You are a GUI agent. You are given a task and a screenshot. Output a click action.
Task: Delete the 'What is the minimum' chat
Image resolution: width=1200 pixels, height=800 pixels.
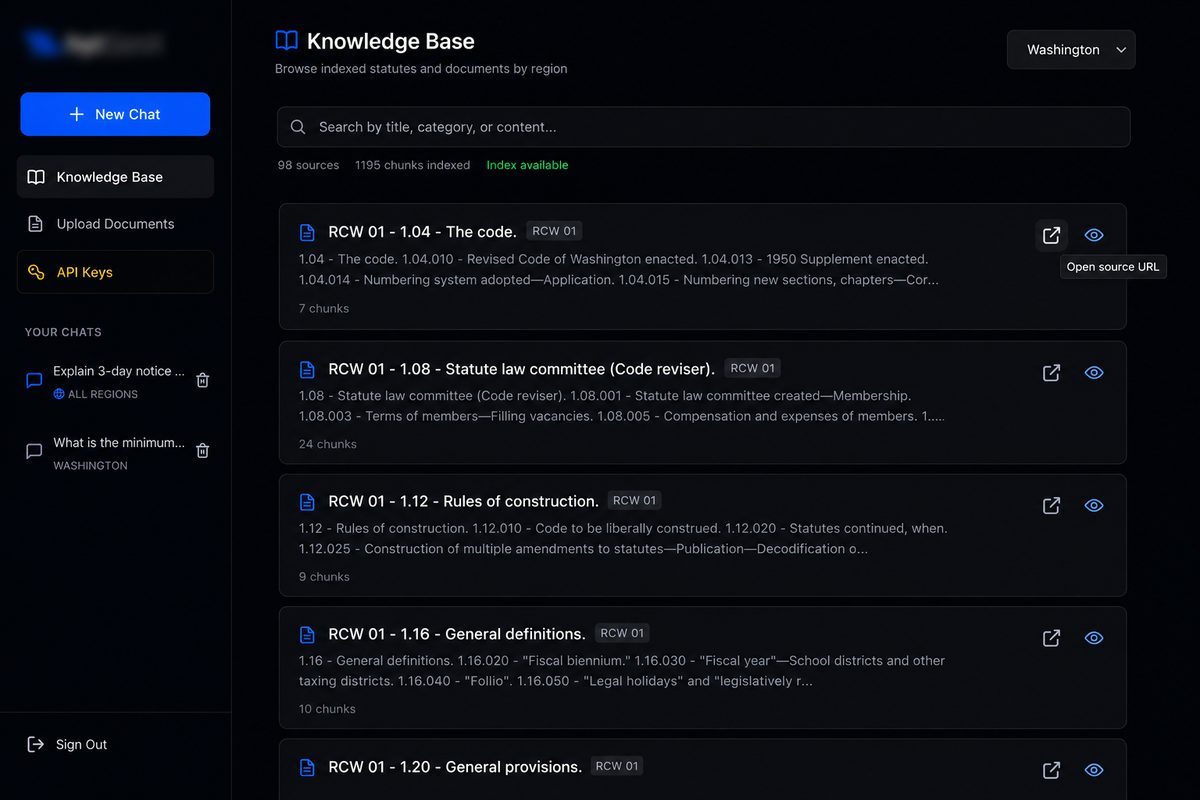coord(202,451)
